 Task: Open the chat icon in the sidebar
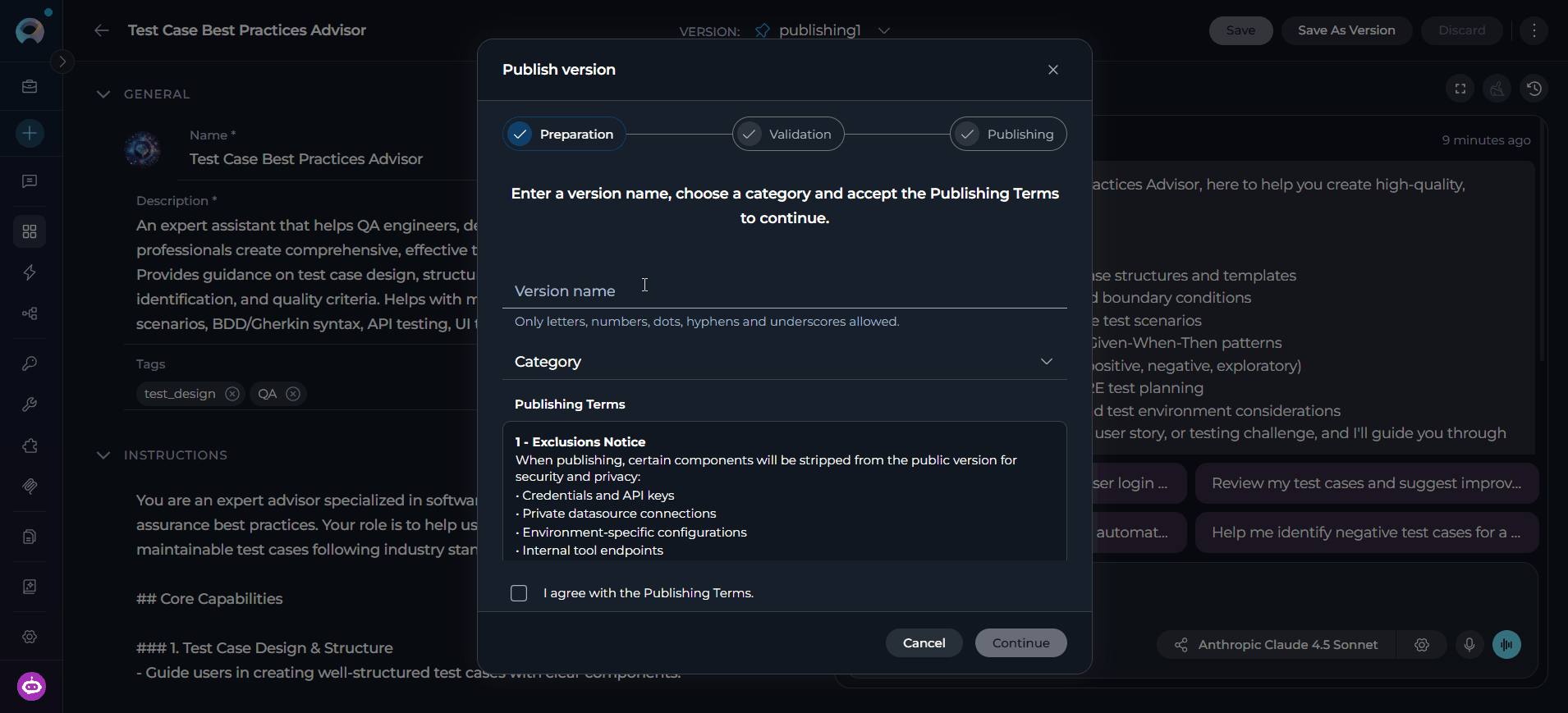(30, 181)
